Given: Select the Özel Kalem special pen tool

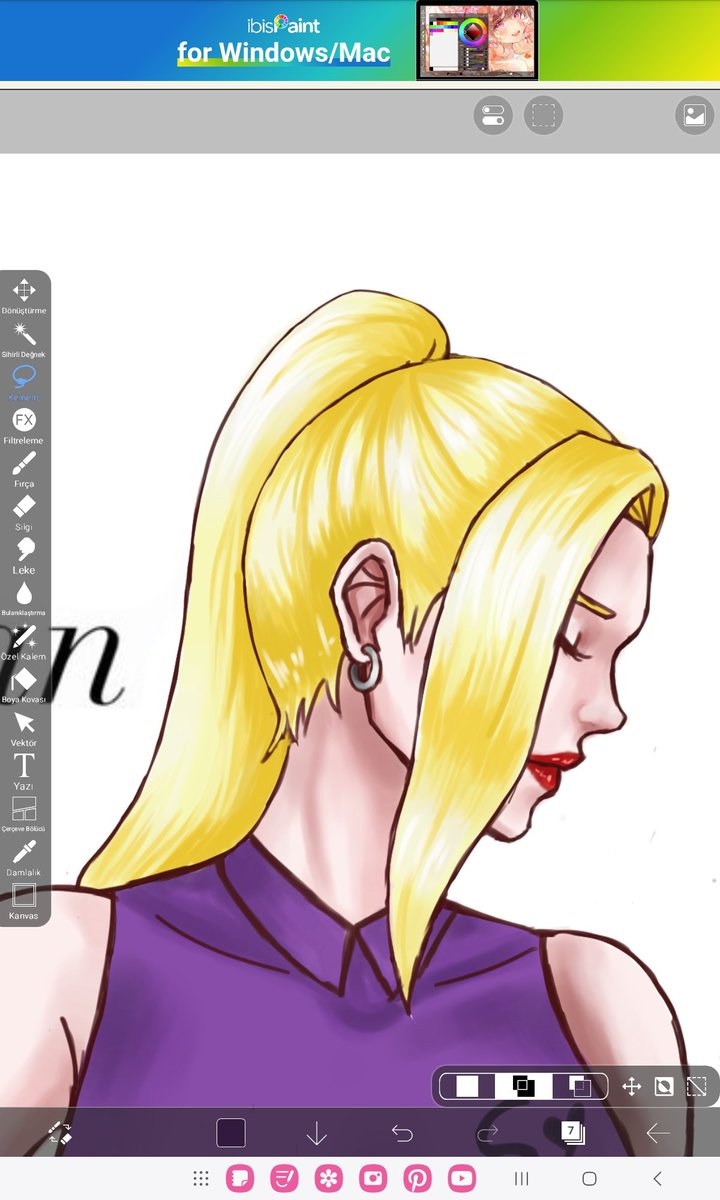Looking at the screenshot, I should click(24, 641).
